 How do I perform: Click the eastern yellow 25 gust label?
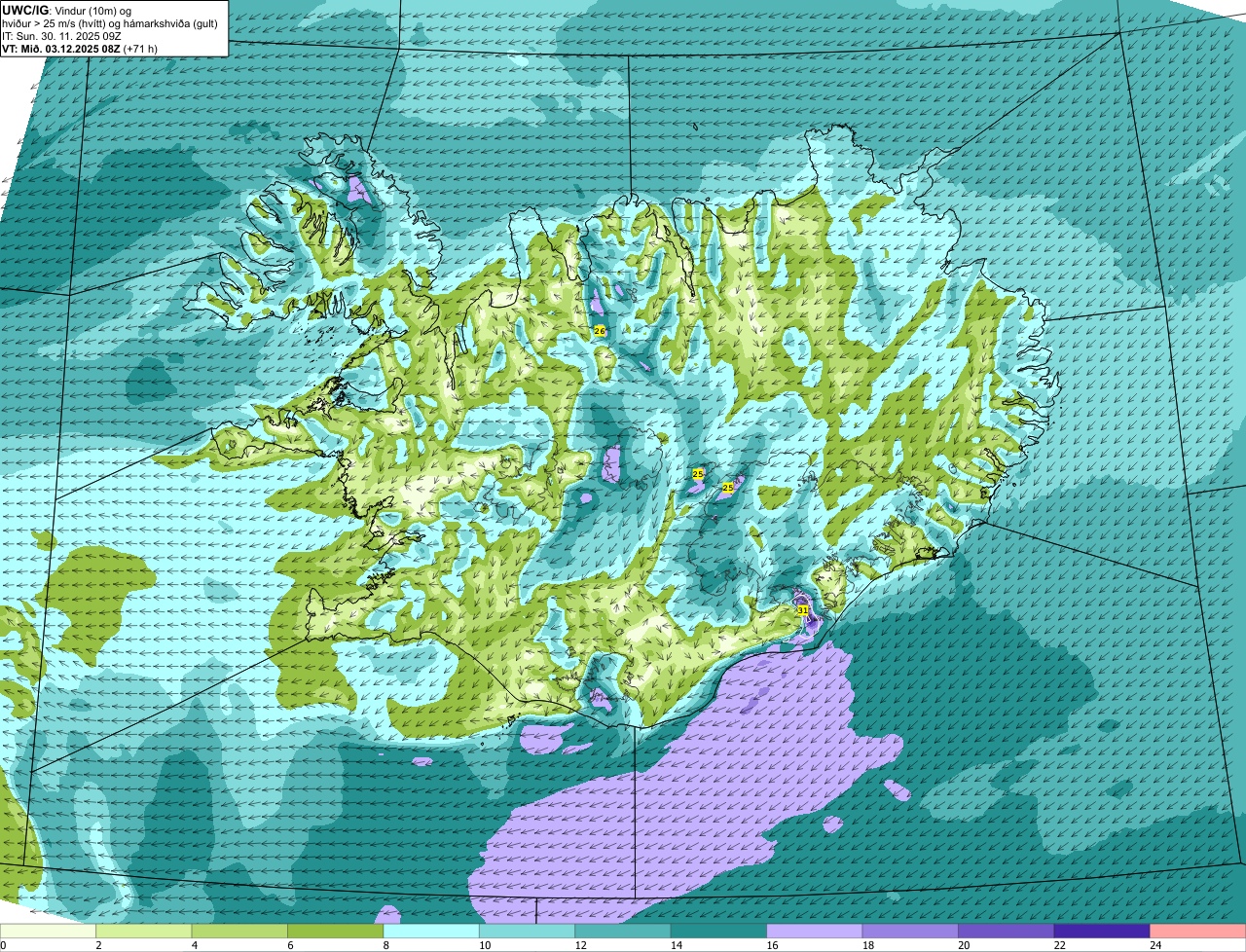pyautogui.click(x=727, y=487)
